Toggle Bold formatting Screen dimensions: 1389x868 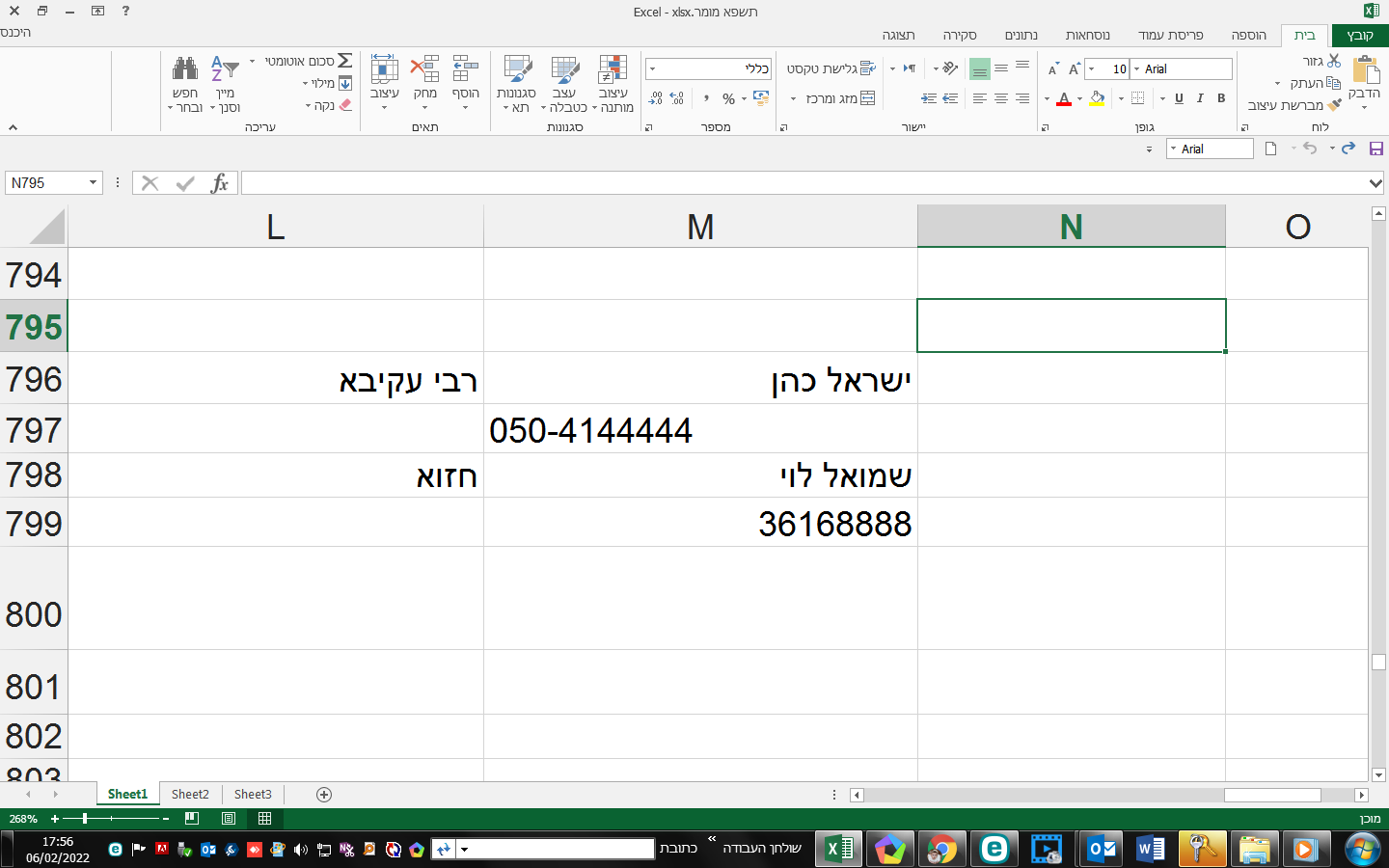1221,98
